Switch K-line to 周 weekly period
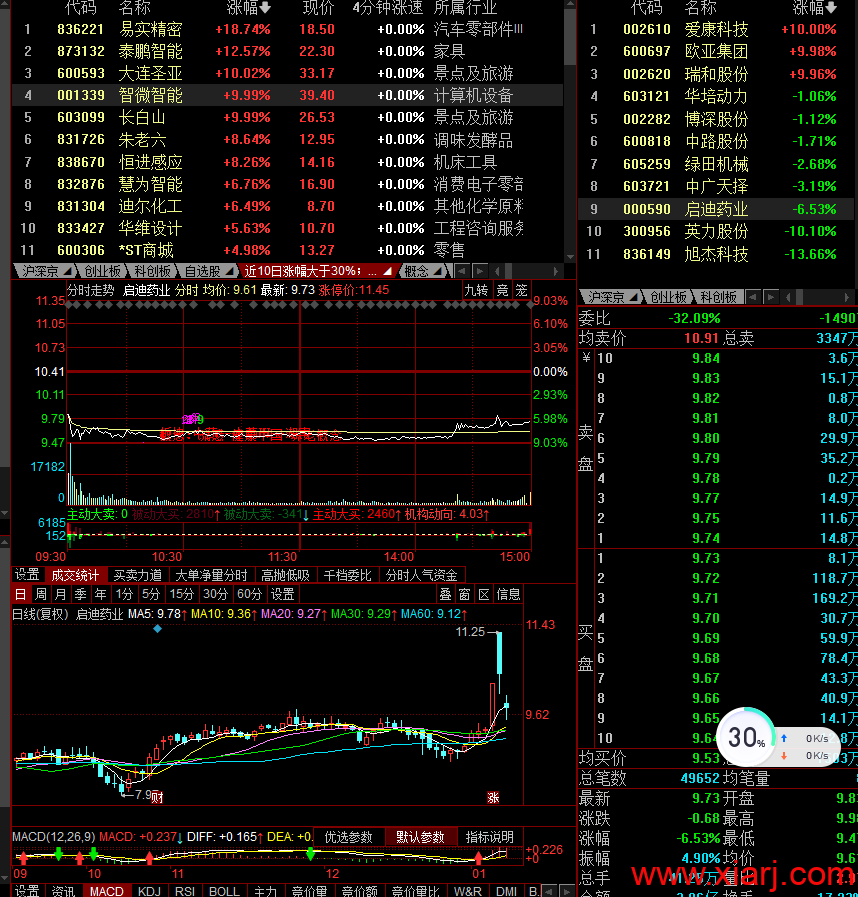The image size is (858, 897). point(41,594)
